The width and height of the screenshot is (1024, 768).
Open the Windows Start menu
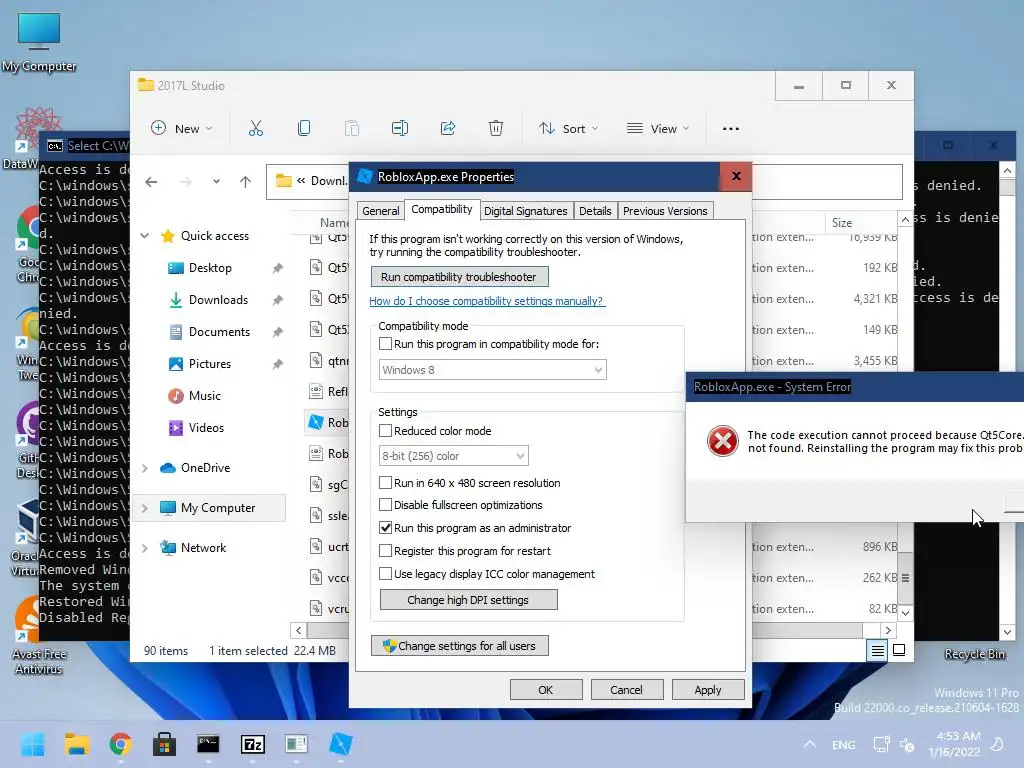32,744
